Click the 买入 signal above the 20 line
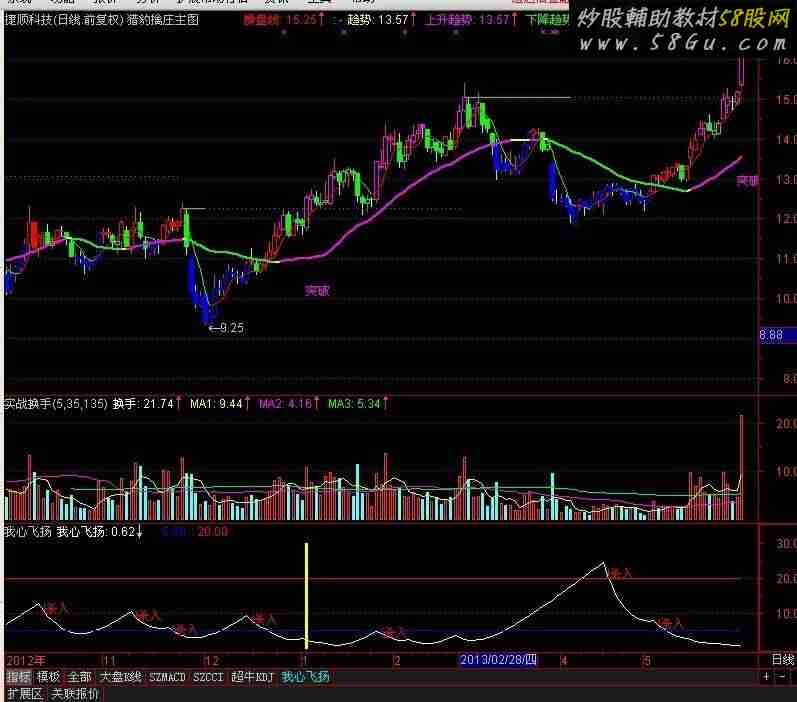 [620, 573]
